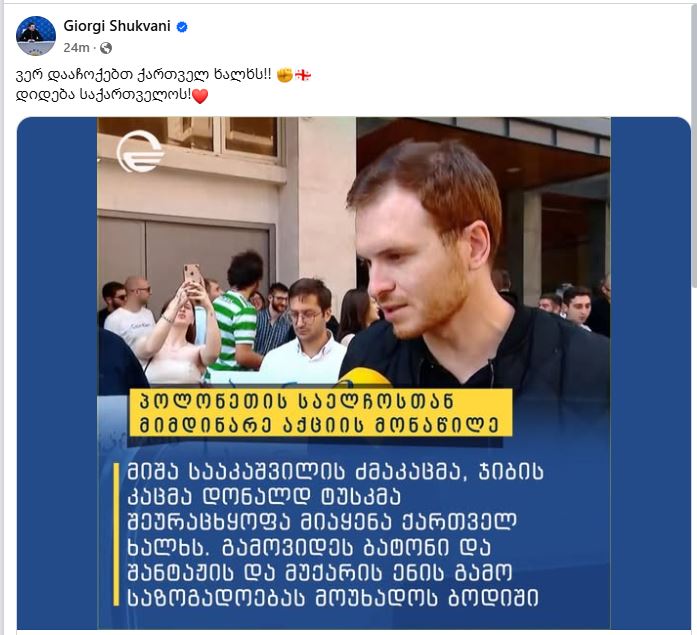Open Giorgi Shukvani's profile picture
Screen dimensions: 697x635
pyautogui.click(x=36, y=36)
